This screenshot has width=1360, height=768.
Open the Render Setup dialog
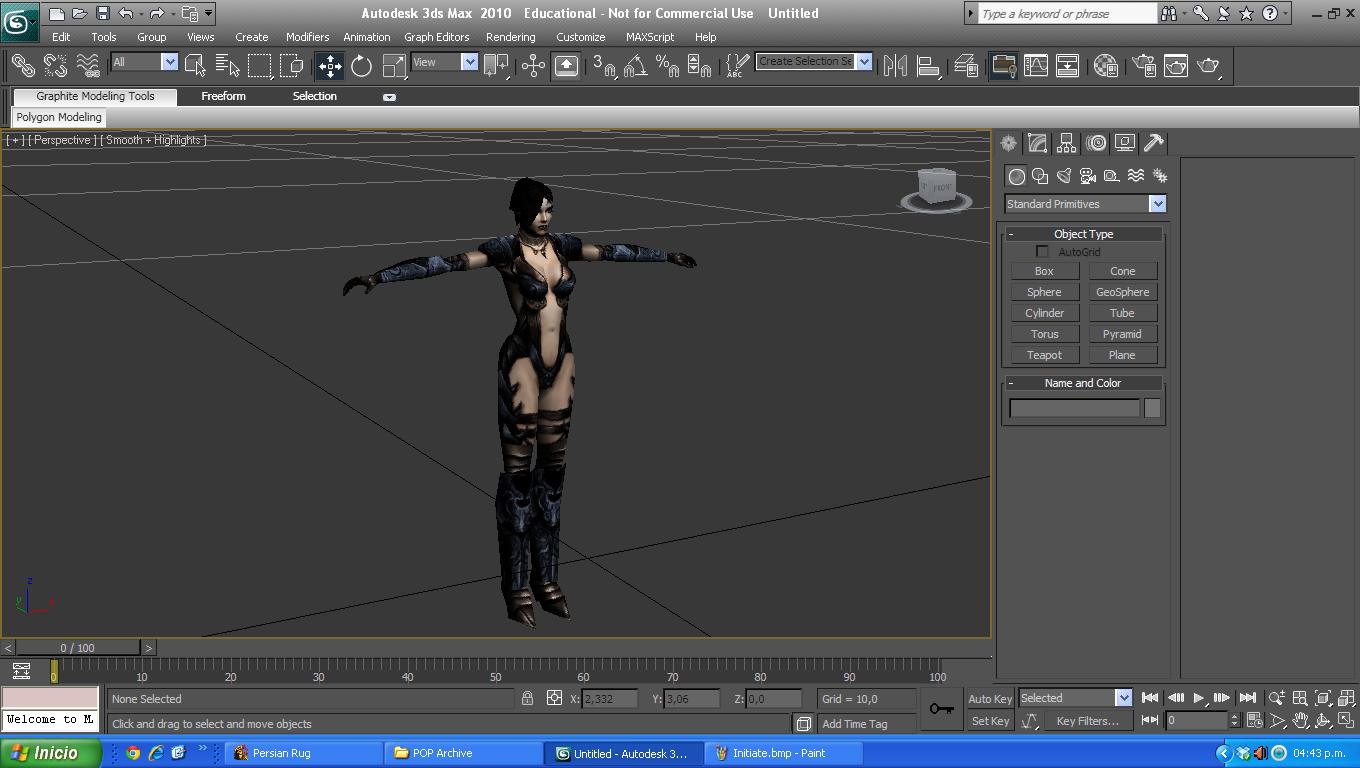[1143, 66]
